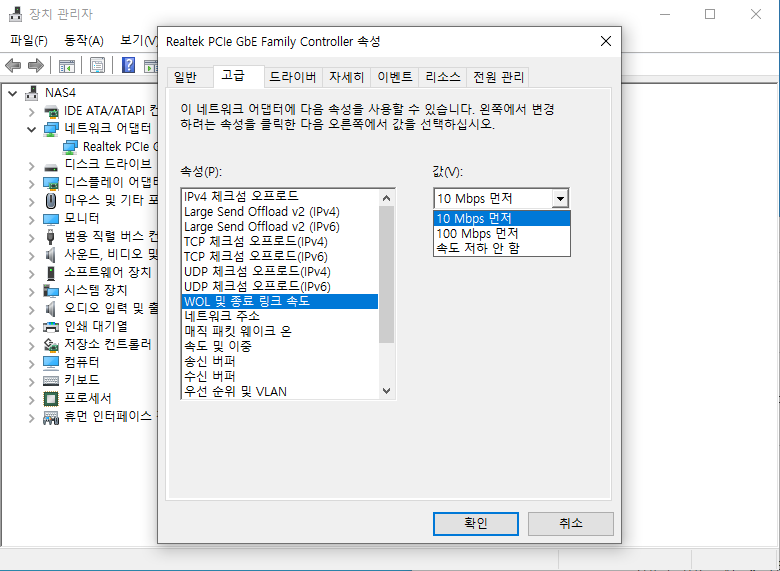Click the 컴퓨터 category icon

coord(51,363)
